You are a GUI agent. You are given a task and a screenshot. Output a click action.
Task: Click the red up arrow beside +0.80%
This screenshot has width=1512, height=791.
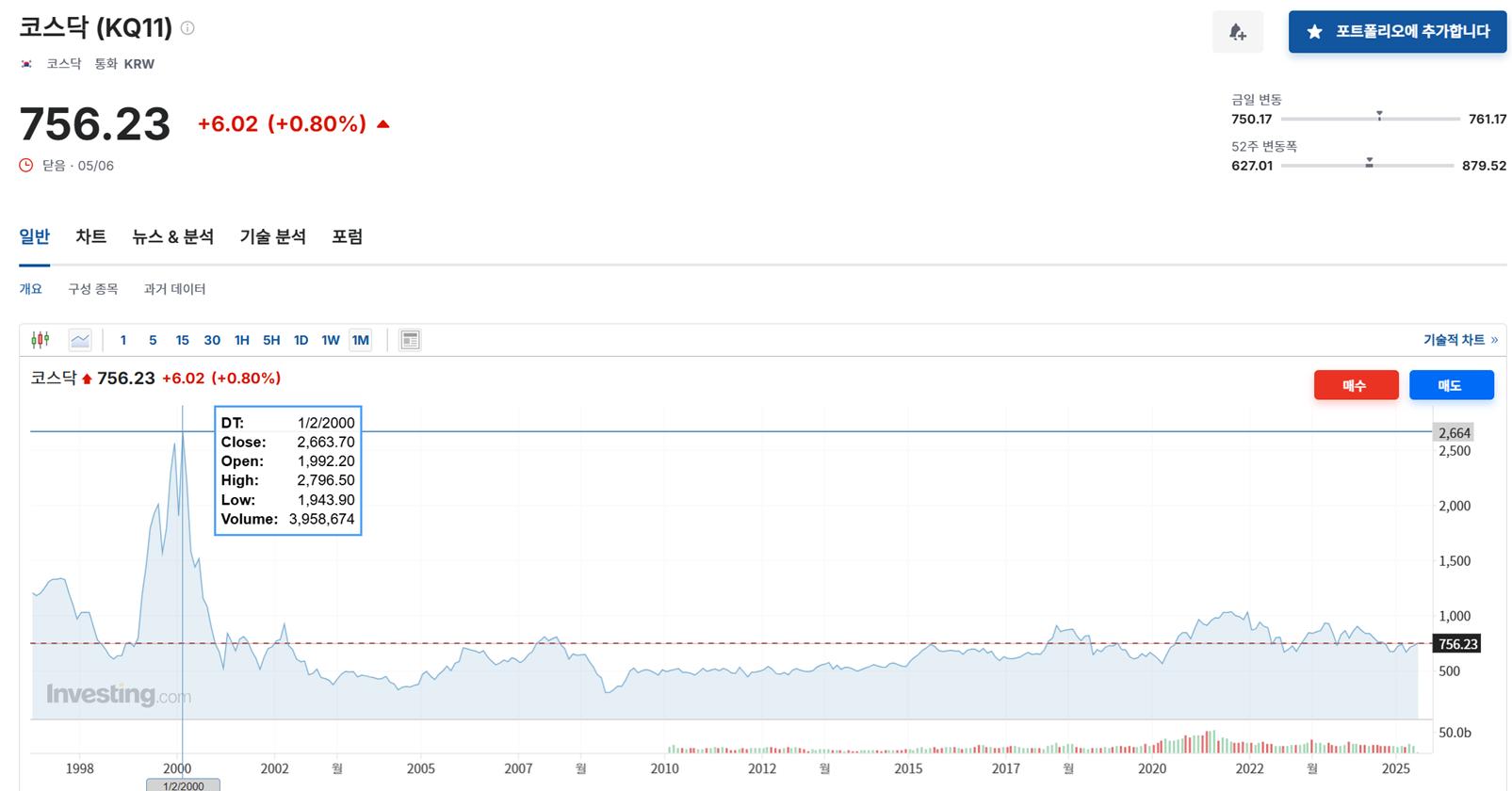(383, 124)
